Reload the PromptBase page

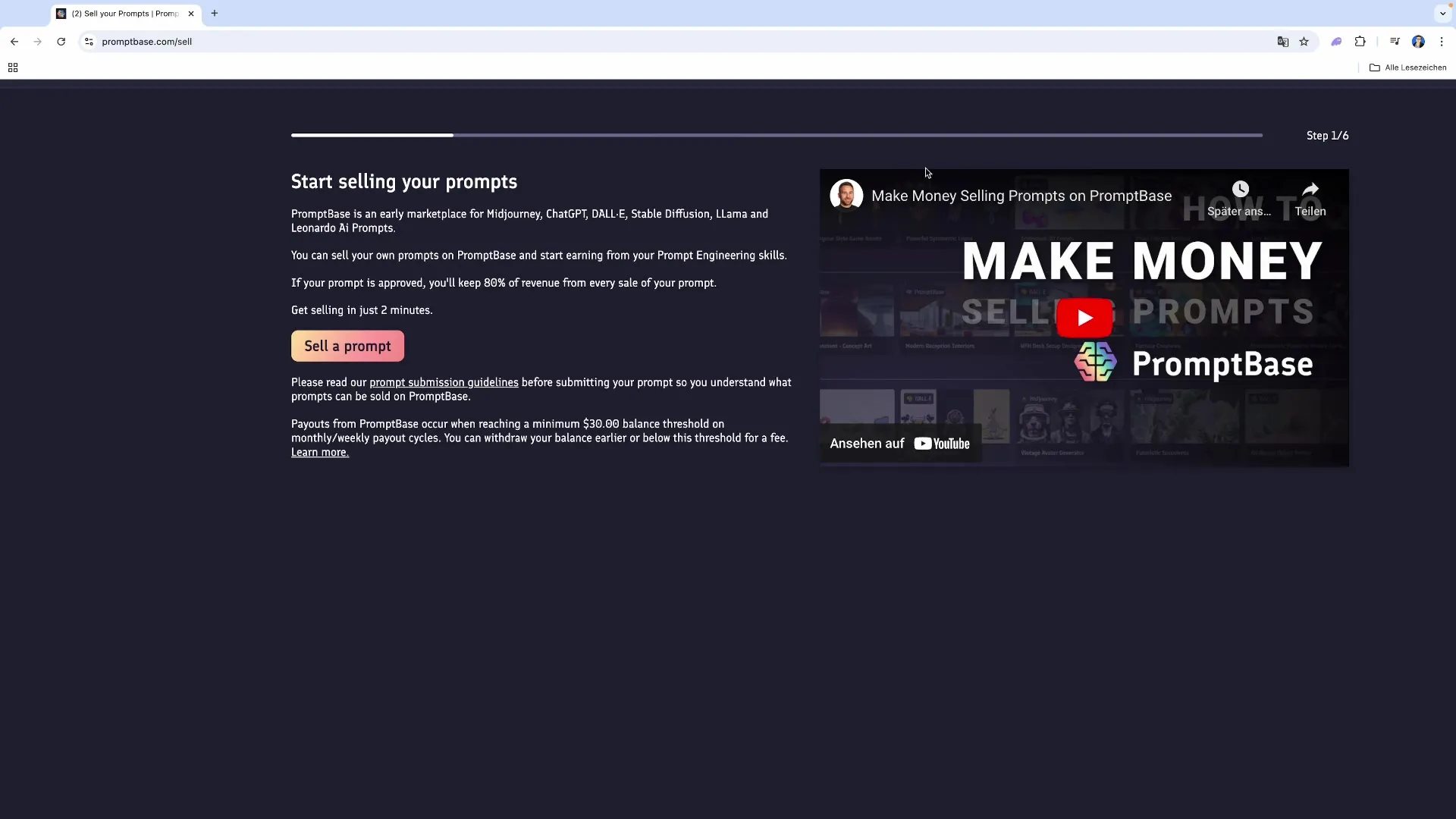pyautogui.click(x=61, y=42)
